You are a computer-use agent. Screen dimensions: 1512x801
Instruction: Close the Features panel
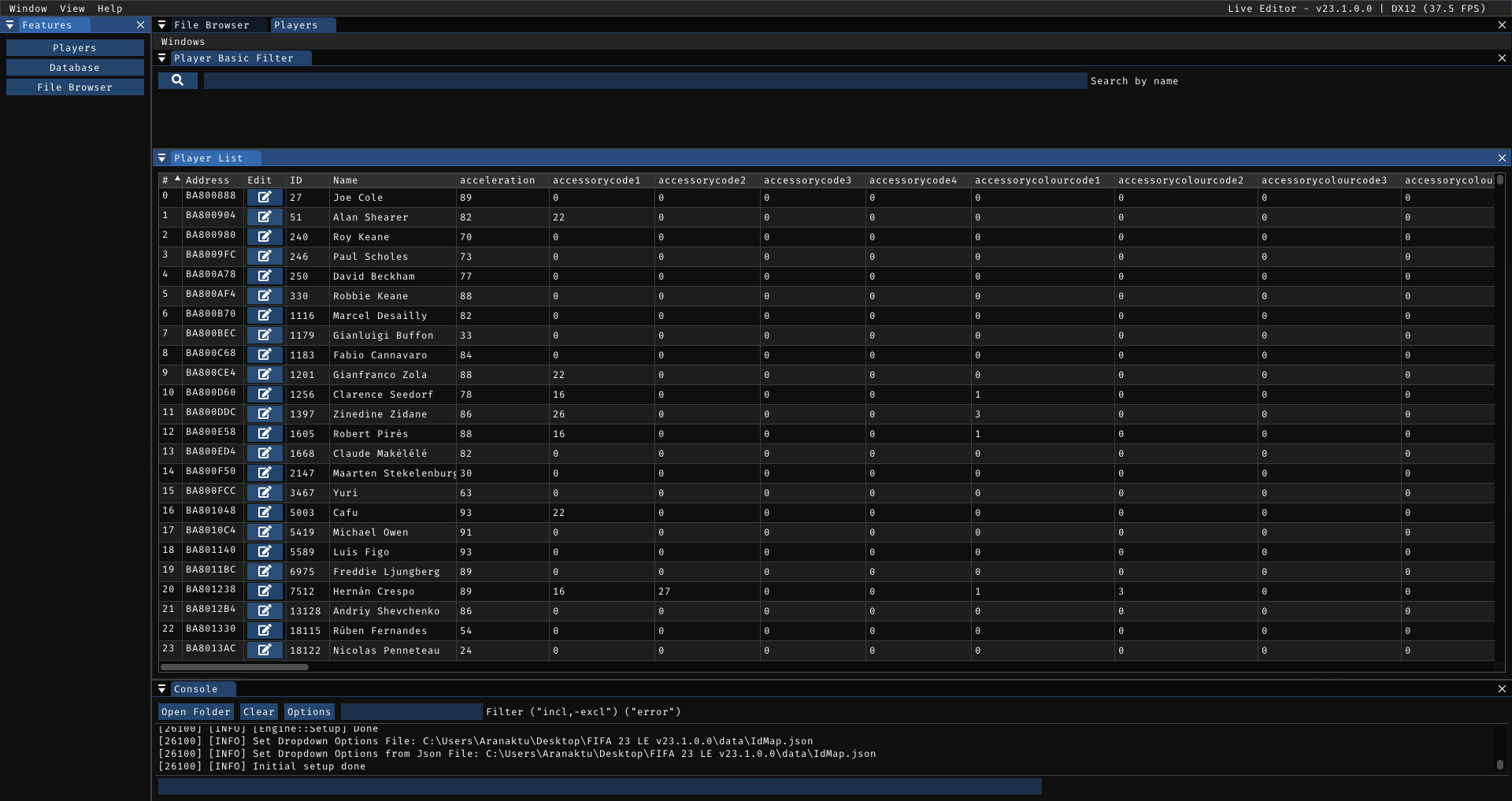tap(140, 25)
